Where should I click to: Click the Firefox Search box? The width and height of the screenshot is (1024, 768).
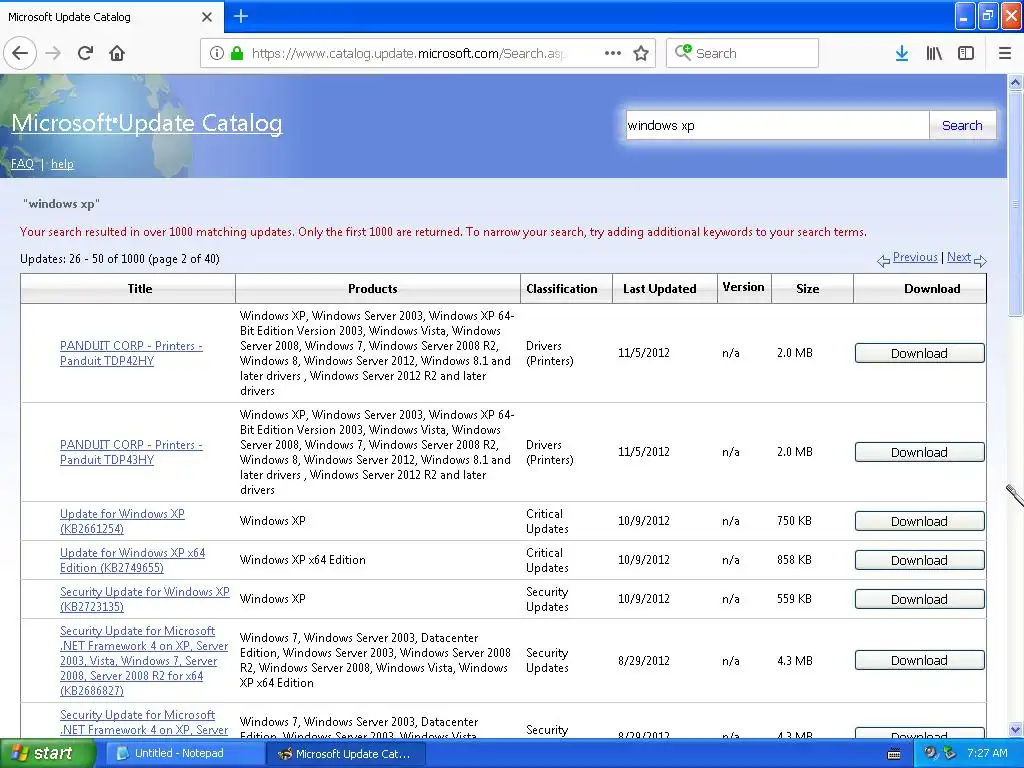tap(742, 53)
